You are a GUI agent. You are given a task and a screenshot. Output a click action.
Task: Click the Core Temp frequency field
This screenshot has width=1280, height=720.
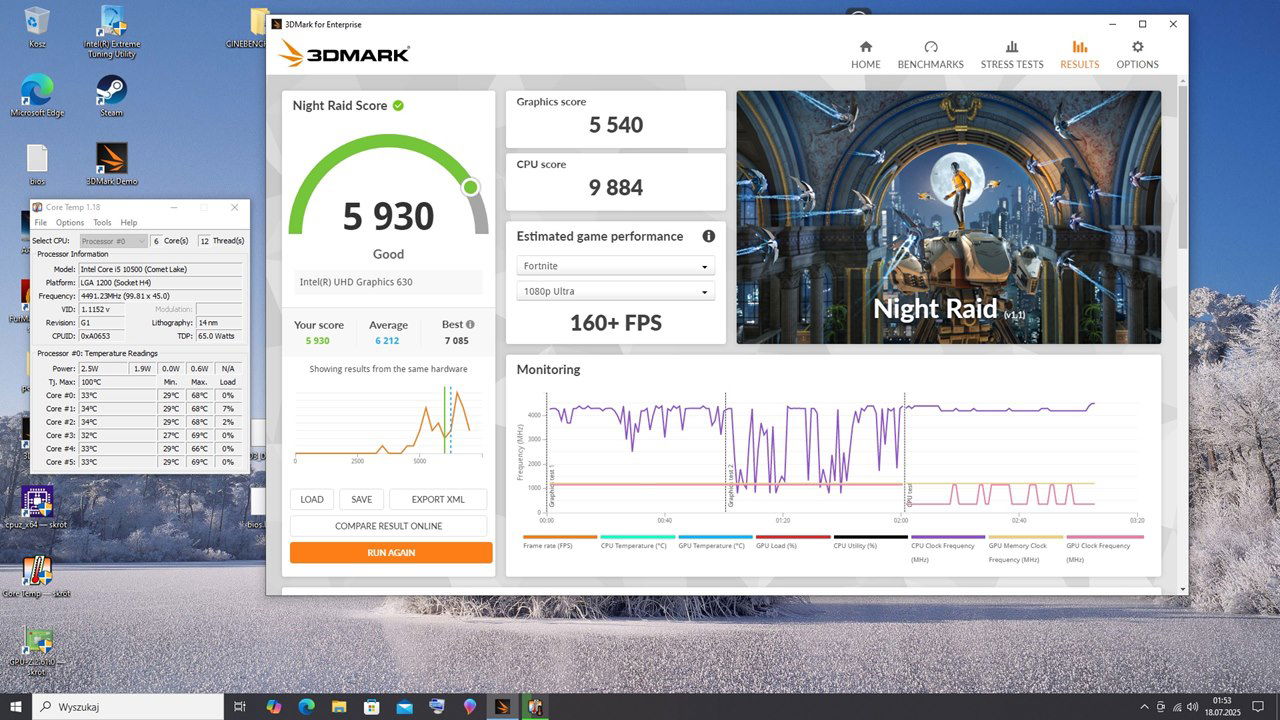161,296
